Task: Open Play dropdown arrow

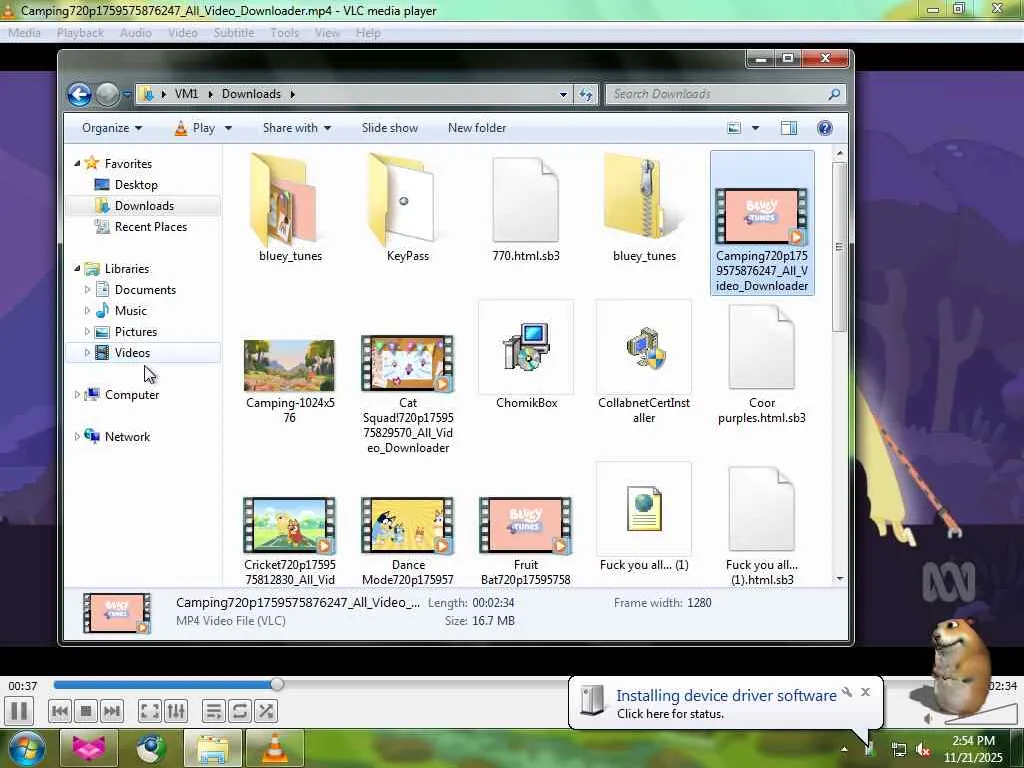Action: tap(228, 128)
